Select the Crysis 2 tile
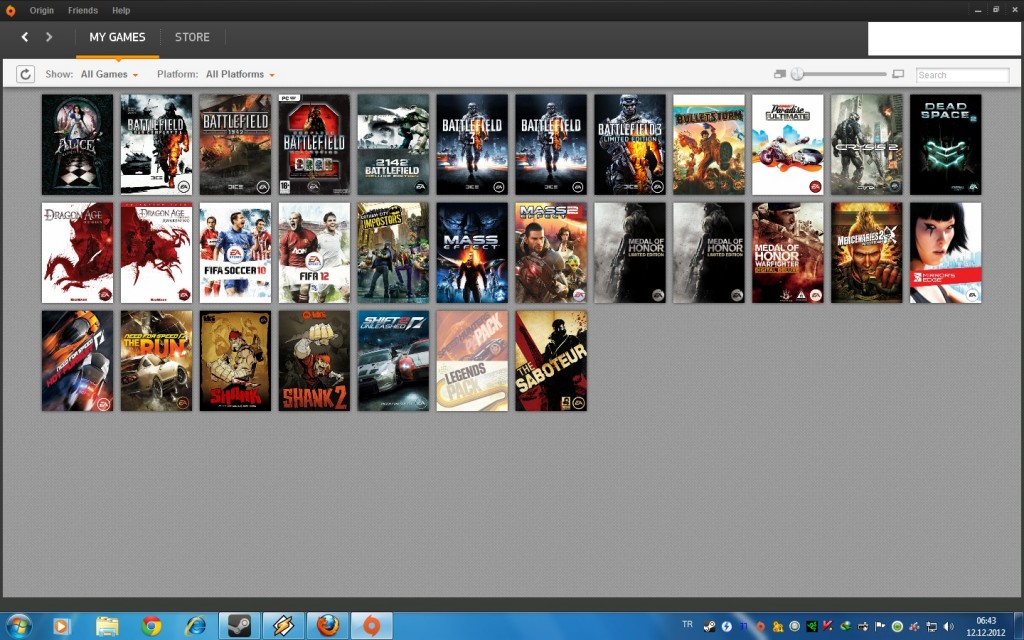 [867, 144]
